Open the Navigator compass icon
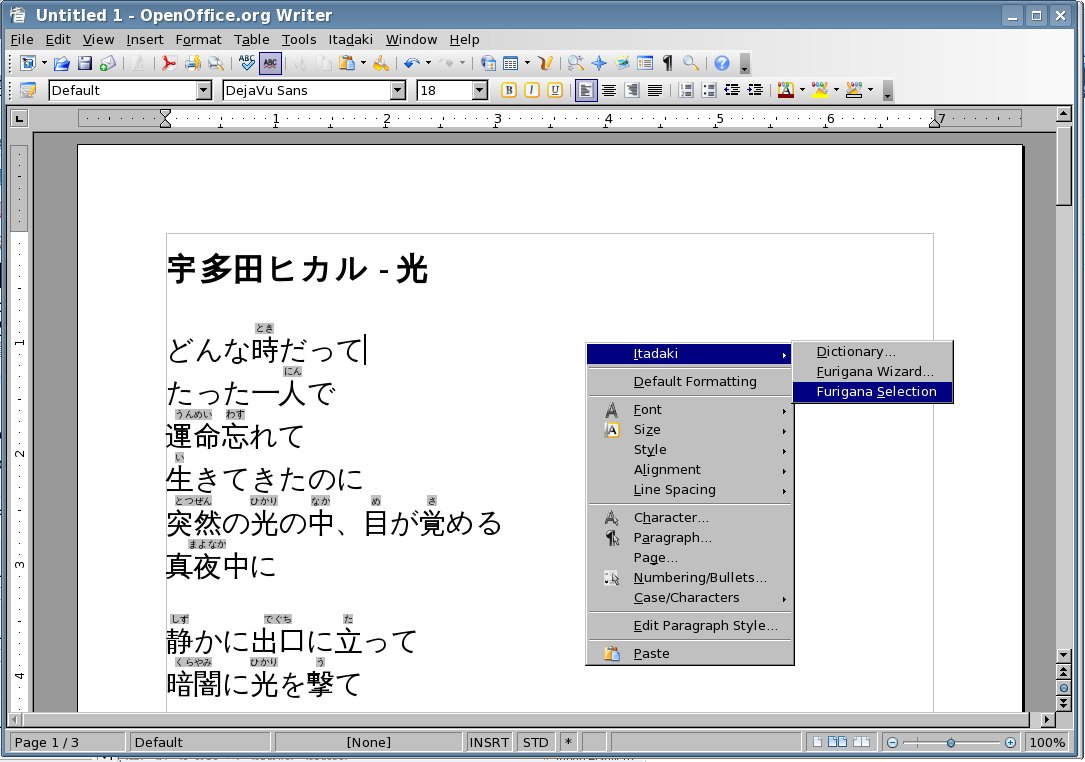The image size is (1085, 762). pos(599,63)
